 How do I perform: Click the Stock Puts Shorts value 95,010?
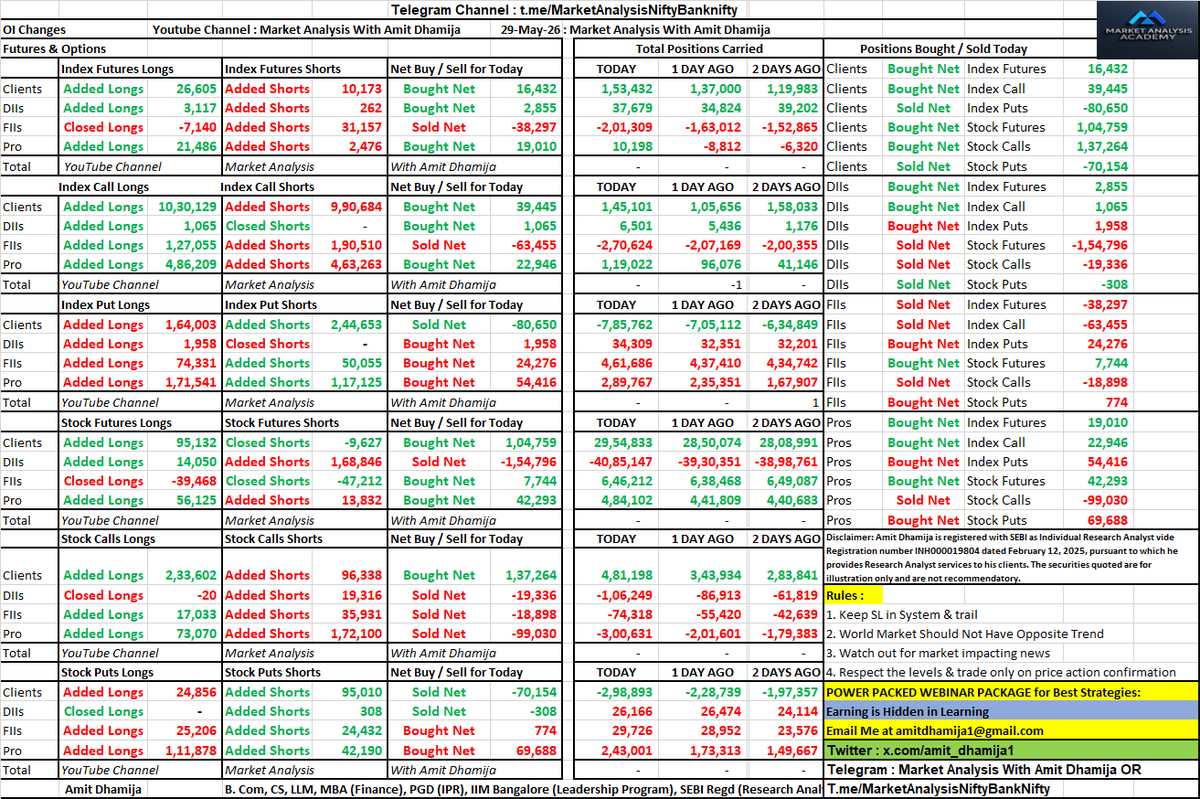pos(361,692)
